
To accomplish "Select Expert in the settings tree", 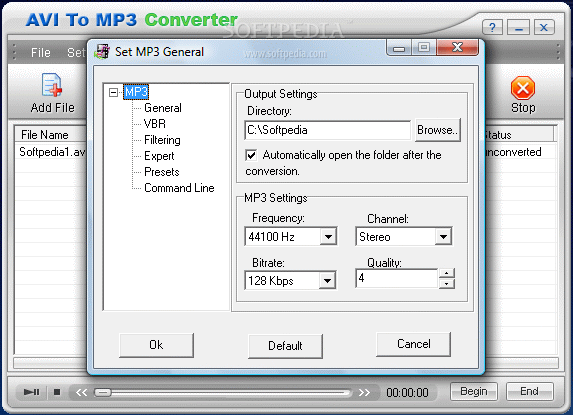I will [x=159, y=156].
